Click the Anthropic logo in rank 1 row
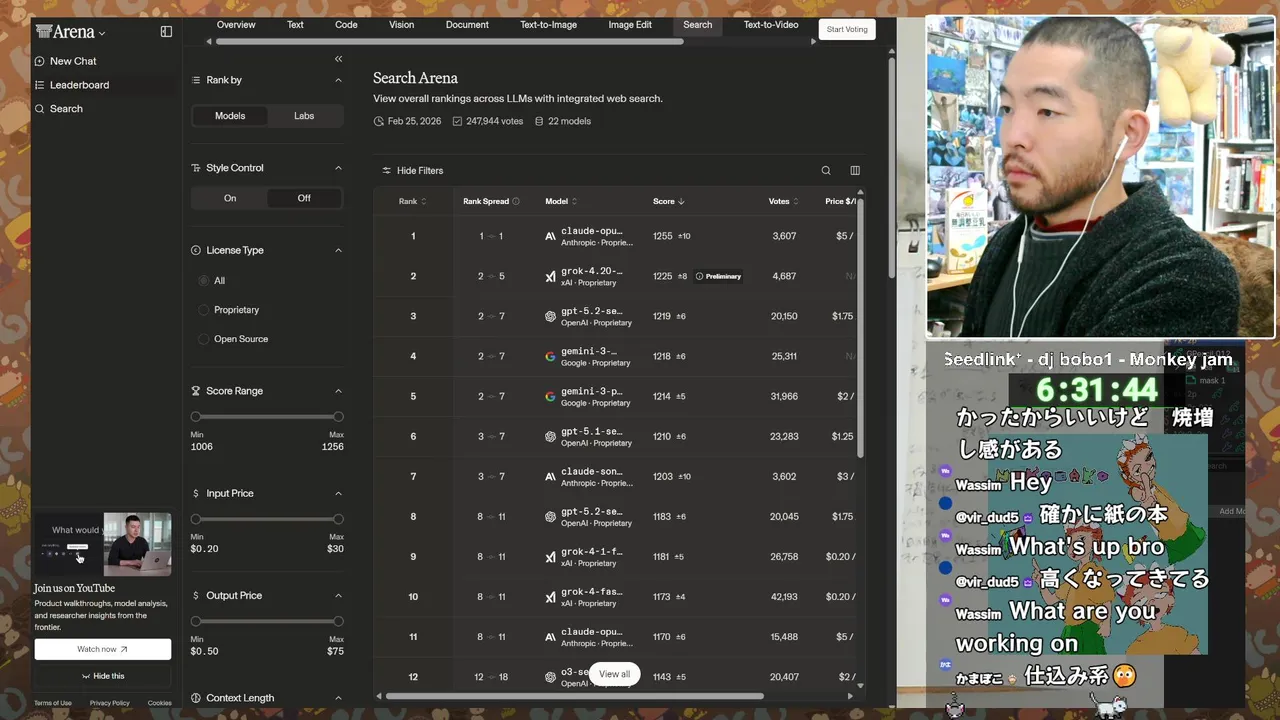Screen dimensions: 1280x720 (x=550, y=236)
